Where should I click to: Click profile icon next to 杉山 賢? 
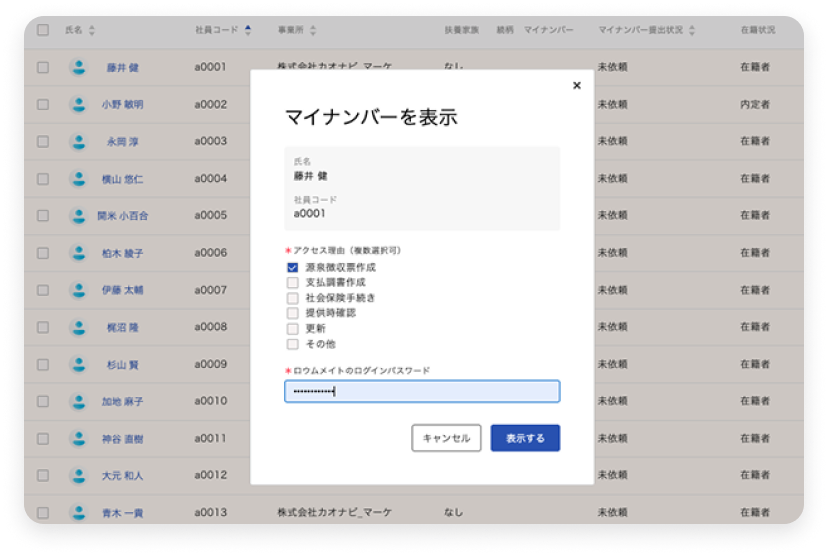78,364
